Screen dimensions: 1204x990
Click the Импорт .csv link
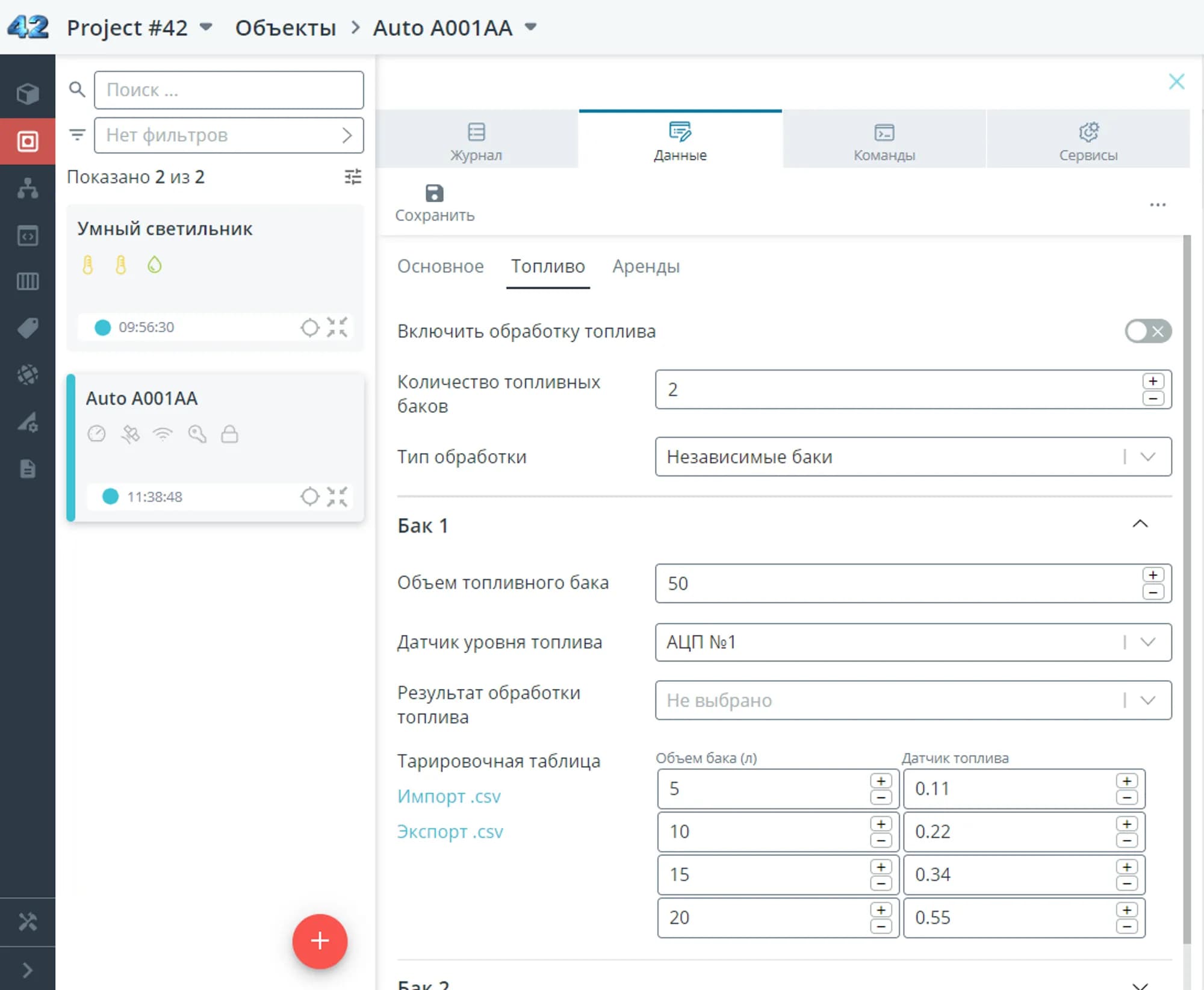(449, 796)
